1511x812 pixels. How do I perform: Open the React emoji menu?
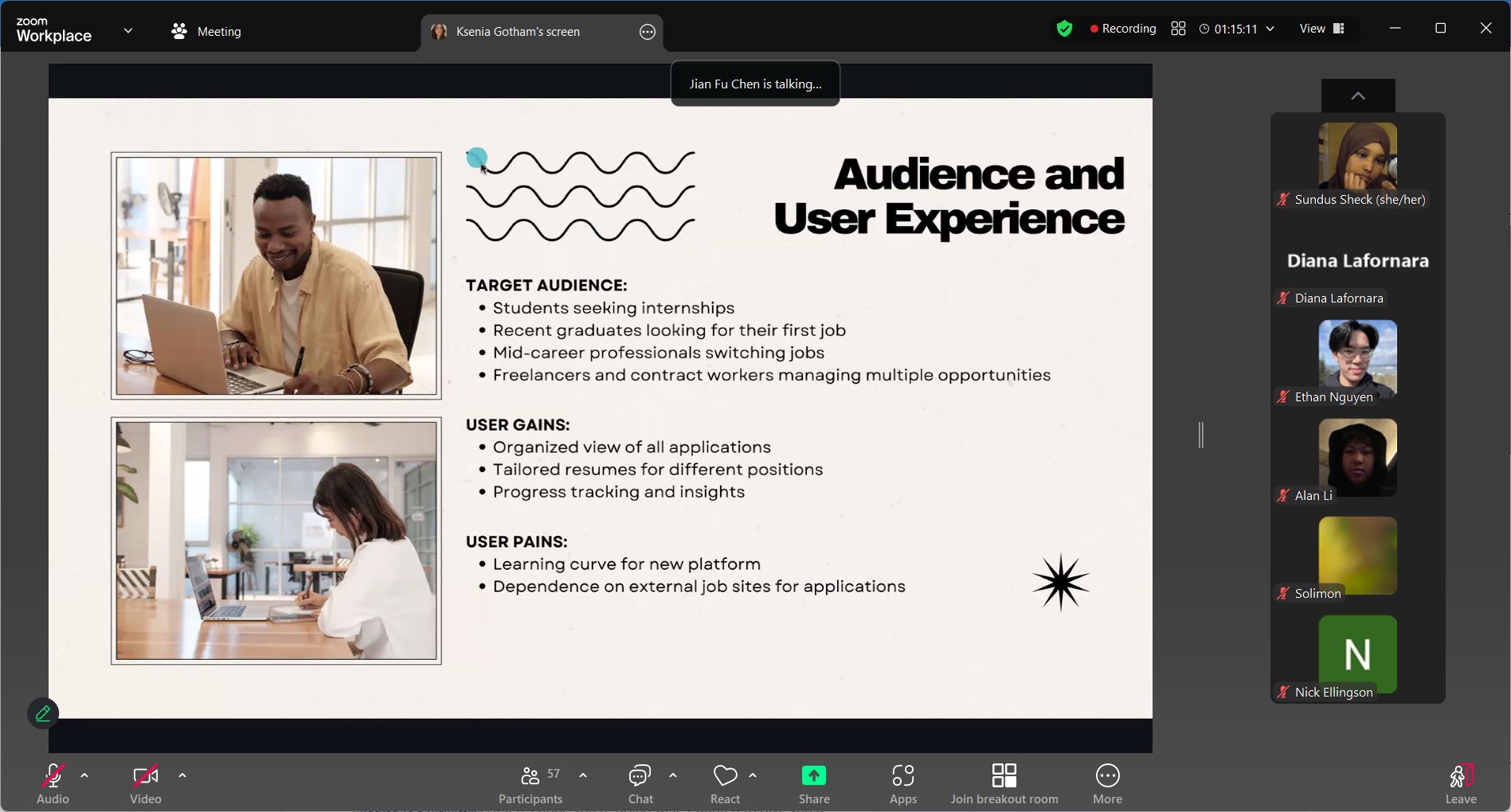pyautogui.click(x=725, y=784)
